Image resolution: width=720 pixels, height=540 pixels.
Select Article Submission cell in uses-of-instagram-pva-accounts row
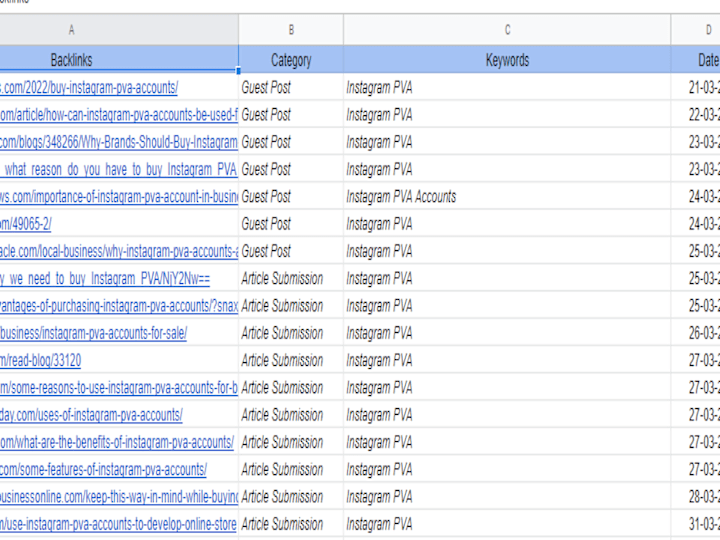click(x=291, y=415)
